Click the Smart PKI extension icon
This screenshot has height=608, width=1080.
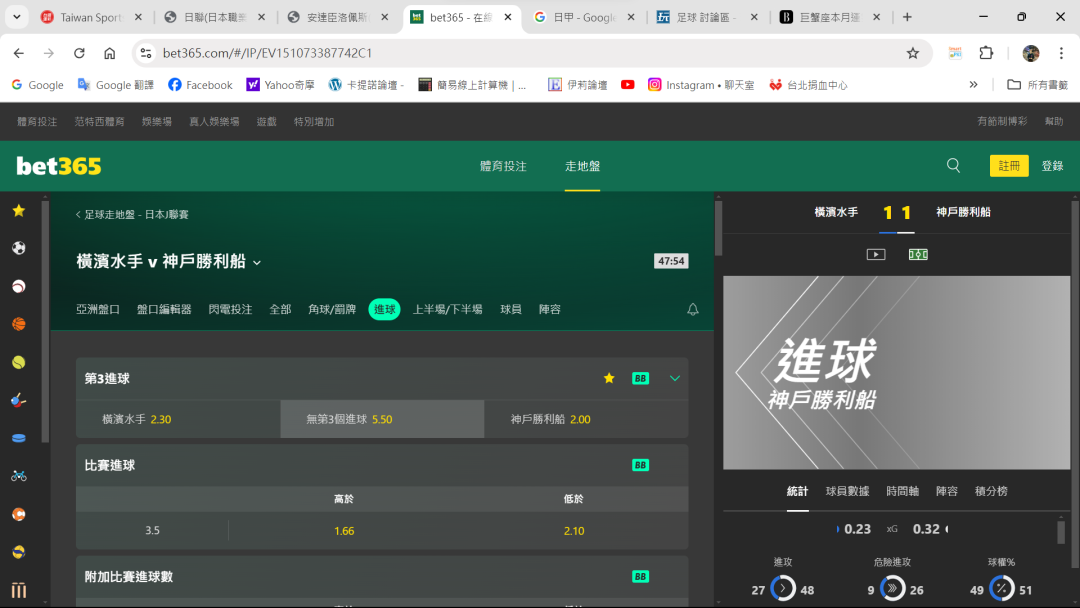point(955,53)
